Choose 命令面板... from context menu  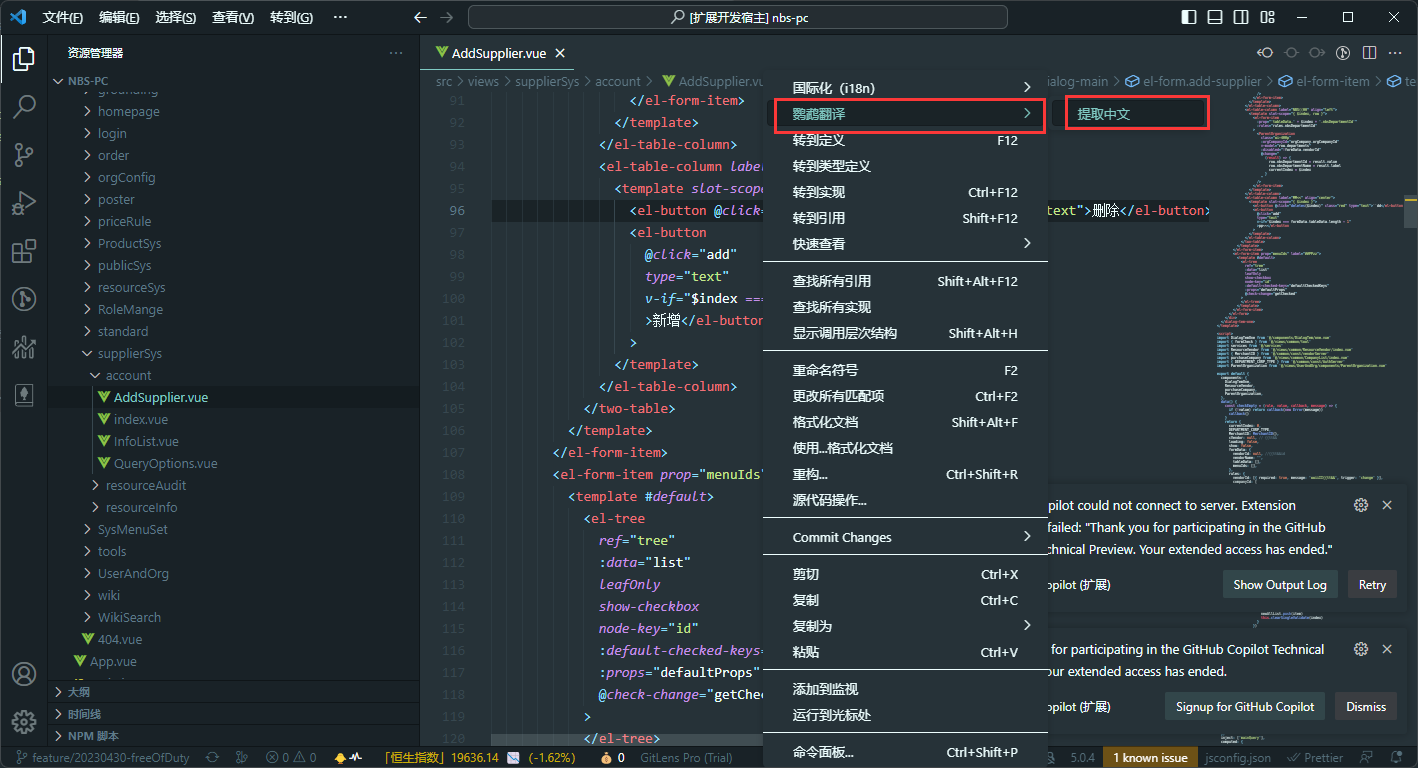(905, 752)
